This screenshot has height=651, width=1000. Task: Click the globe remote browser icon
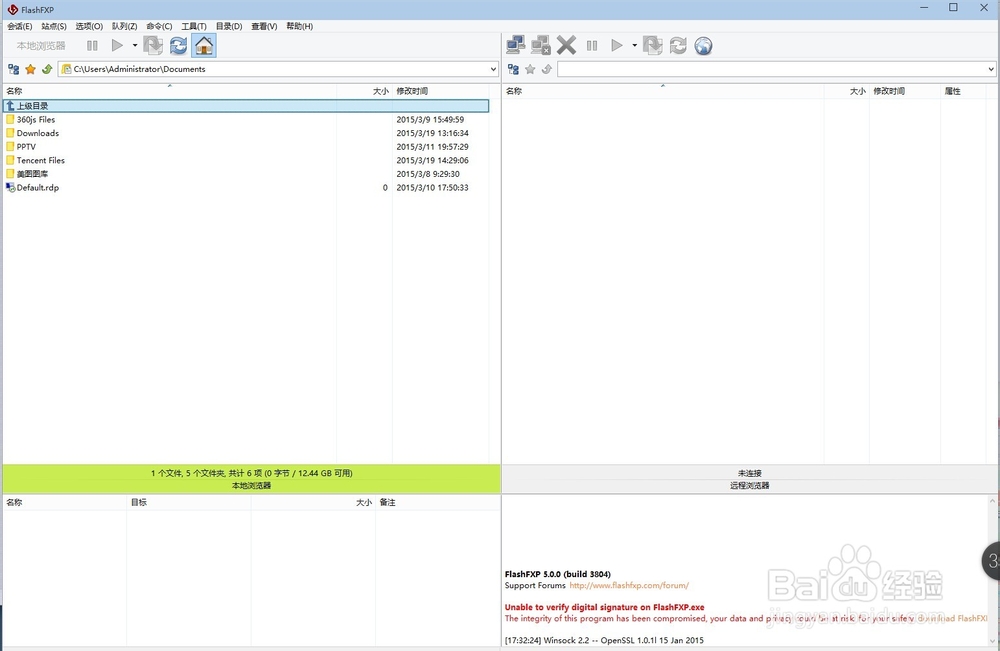point(703,46)
